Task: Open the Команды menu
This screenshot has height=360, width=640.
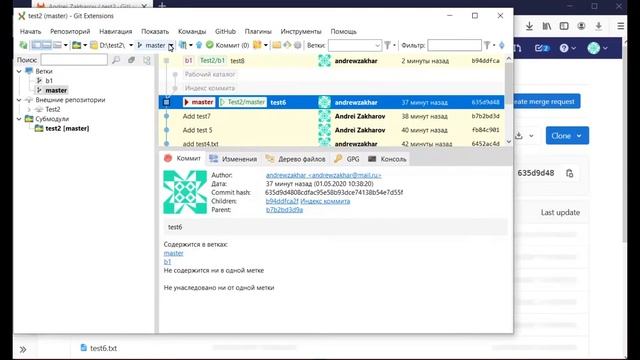Action: point(192,31)
